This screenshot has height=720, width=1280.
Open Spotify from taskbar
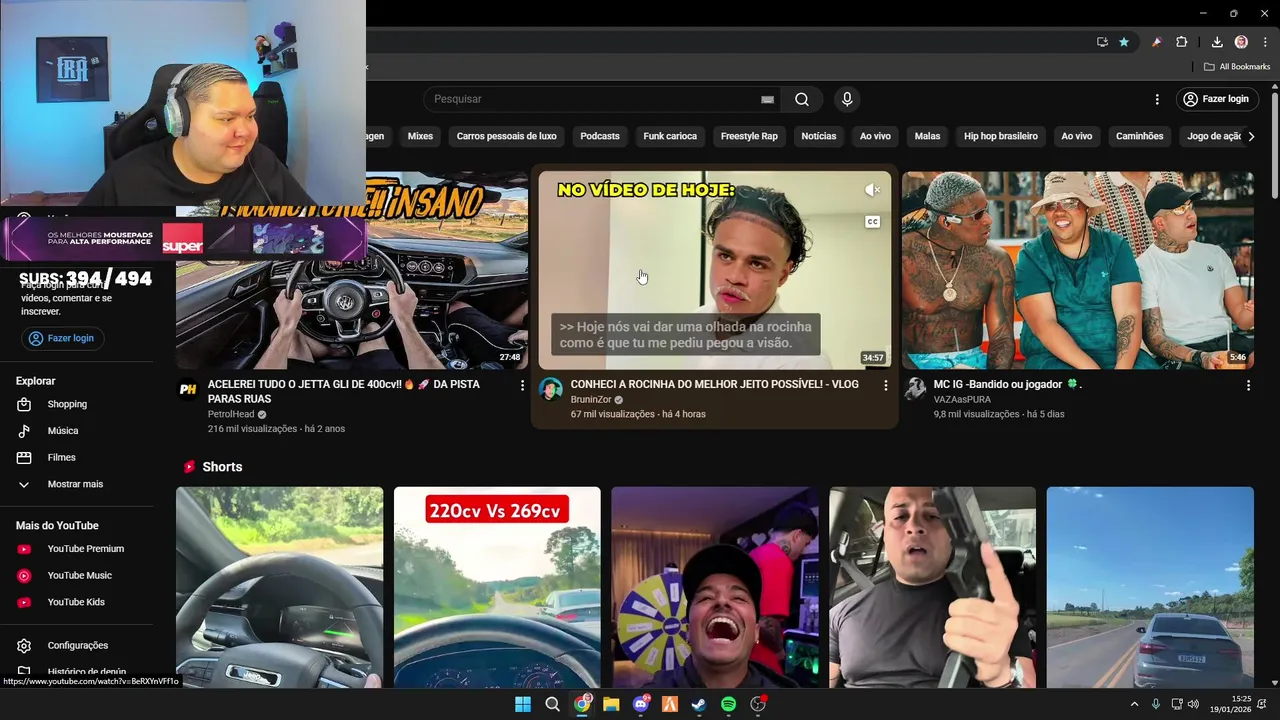pyautogui.click(x=728, y=704)
